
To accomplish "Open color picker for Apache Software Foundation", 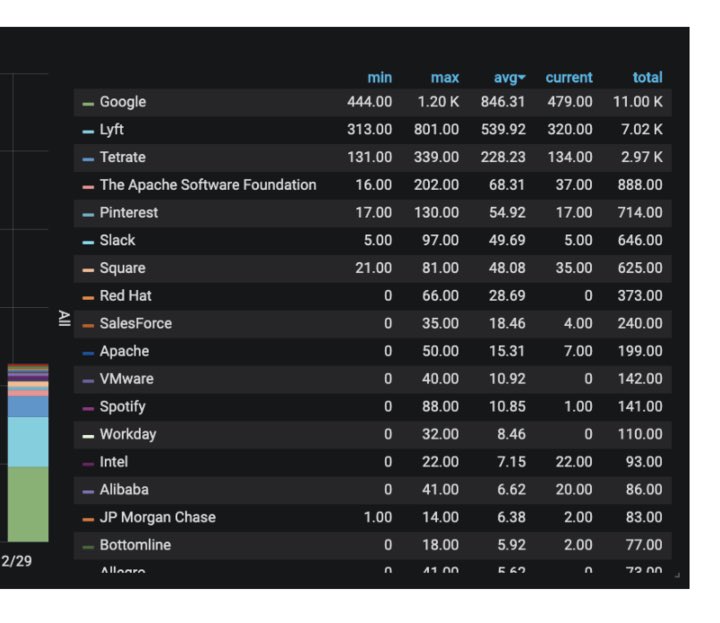I will pyautogui.click(x=88, y=187).
